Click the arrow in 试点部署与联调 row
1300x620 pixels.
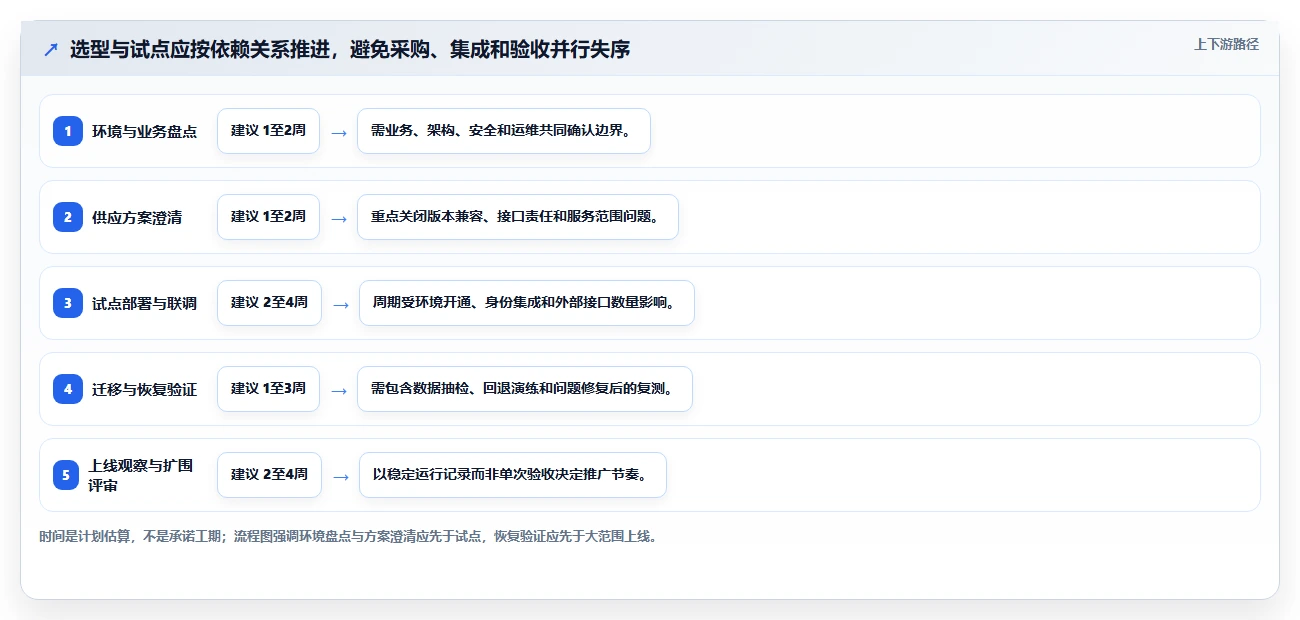(x=341, y=304)
